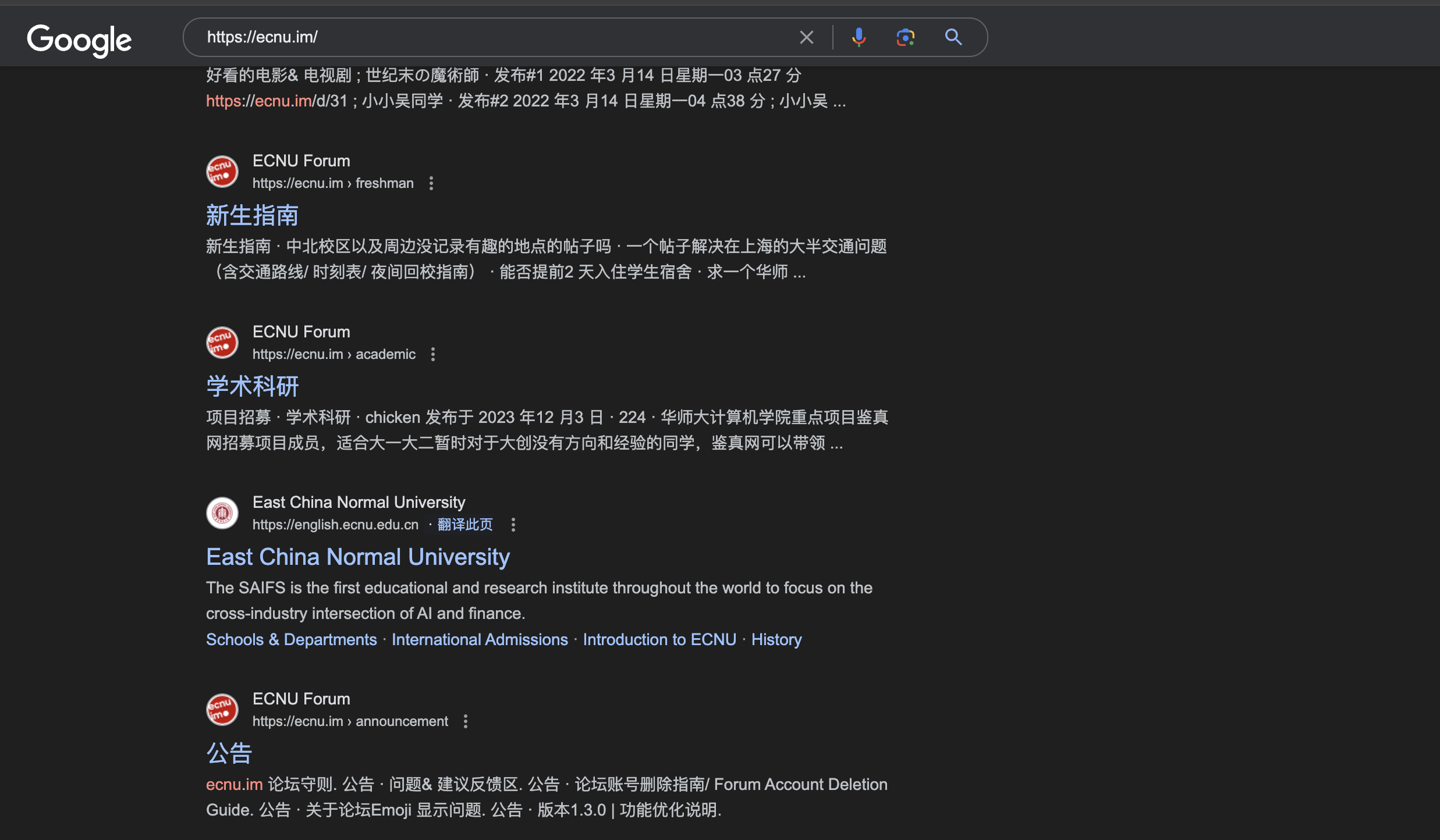Open more options for freshman result
The image size is (1440, 840).
(431, 183)
